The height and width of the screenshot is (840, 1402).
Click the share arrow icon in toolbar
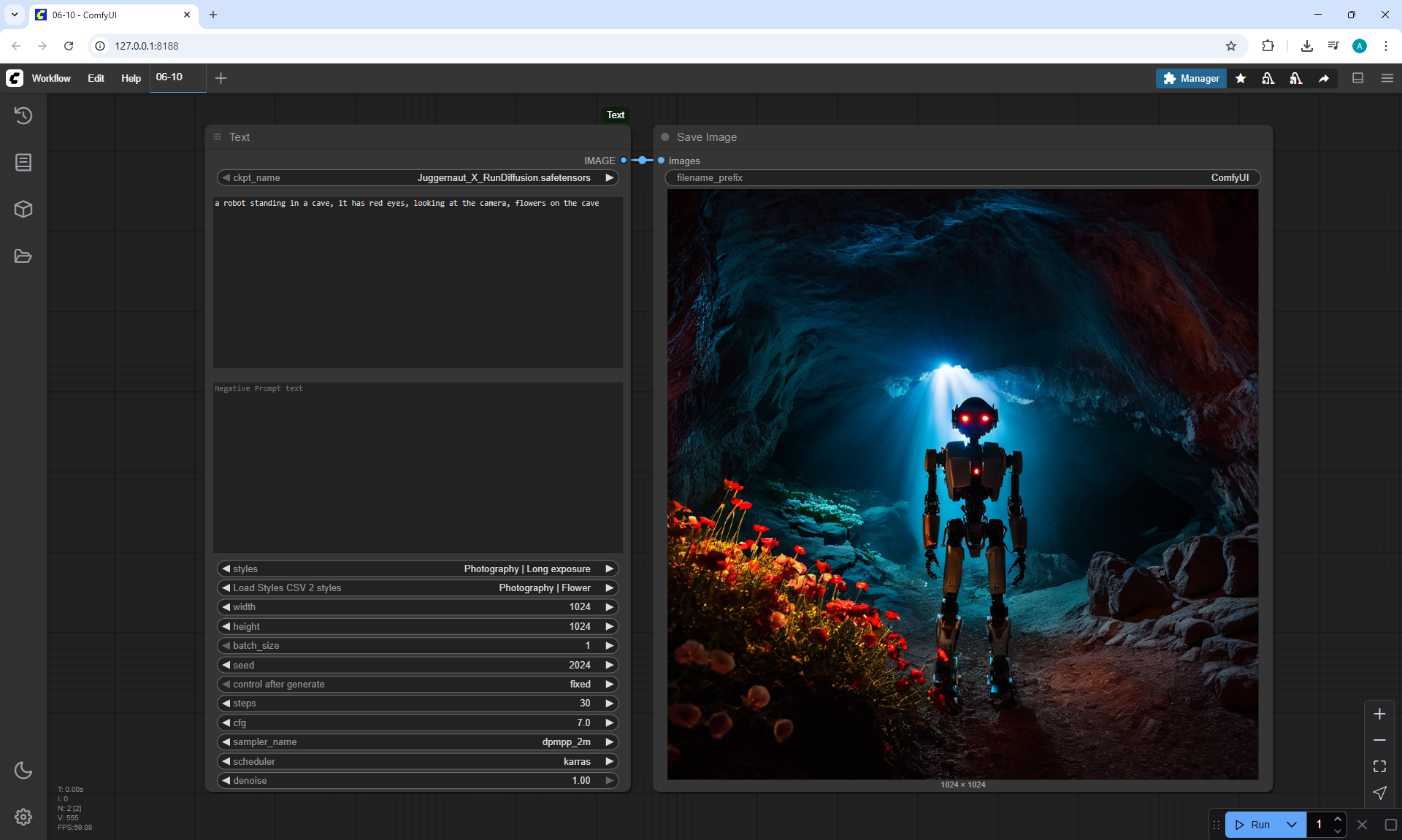tap(1324, 78)
